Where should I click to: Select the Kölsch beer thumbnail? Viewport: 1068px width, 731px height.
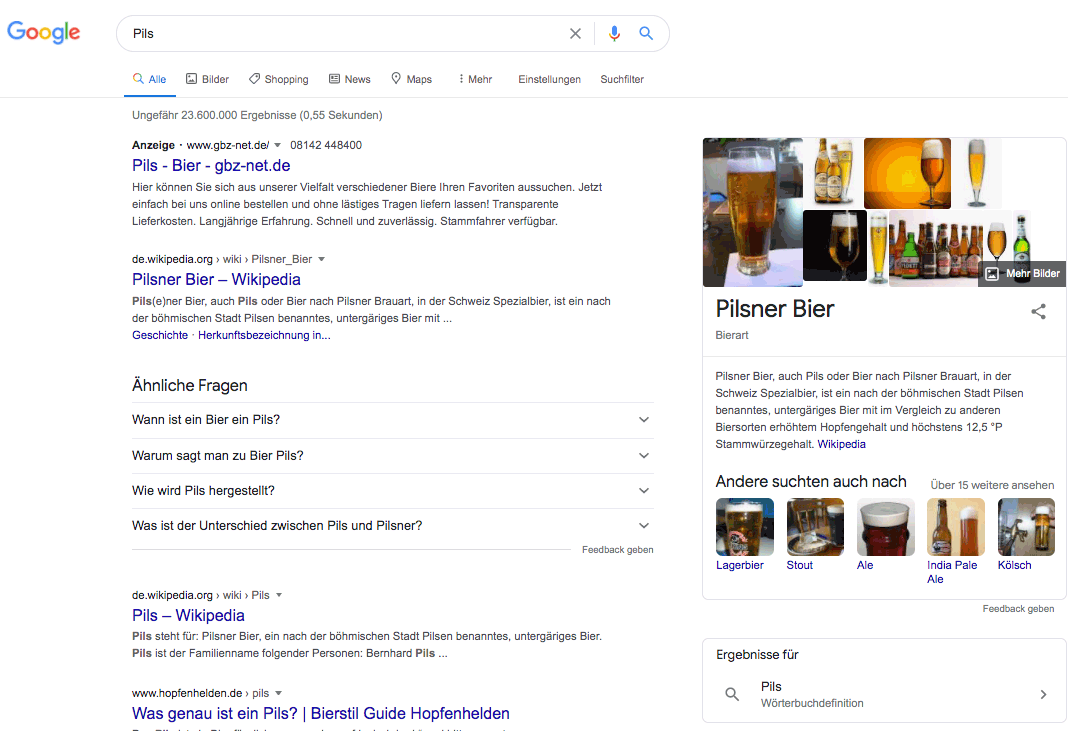(x=1026, y=528)
